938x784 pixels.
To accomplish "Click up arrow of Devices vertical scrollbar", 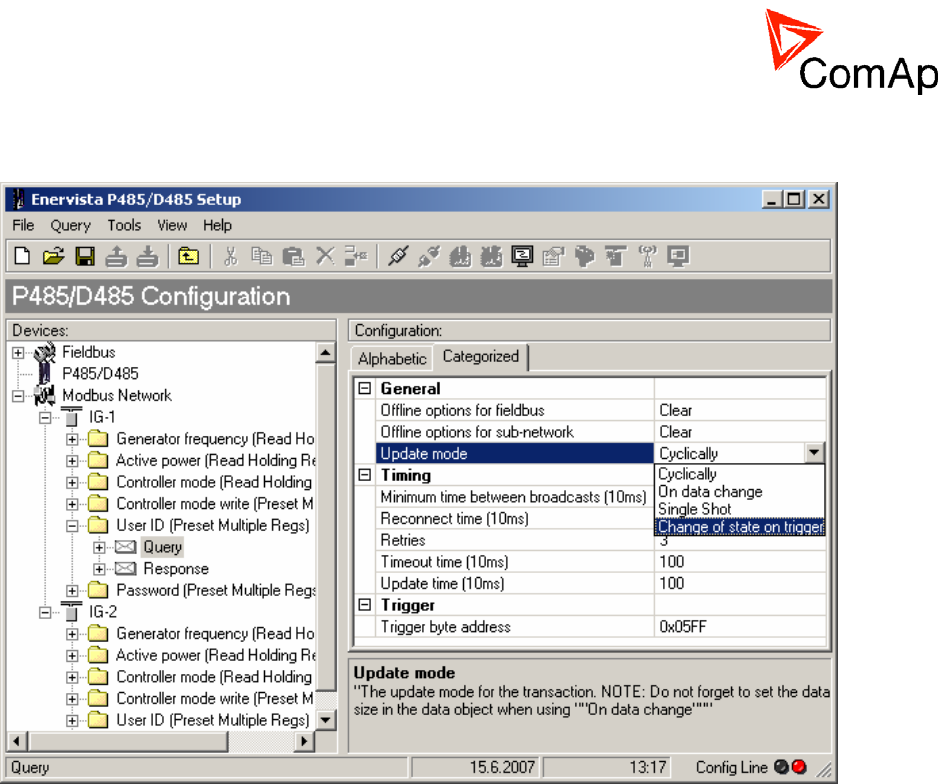I will coord(325,352).
